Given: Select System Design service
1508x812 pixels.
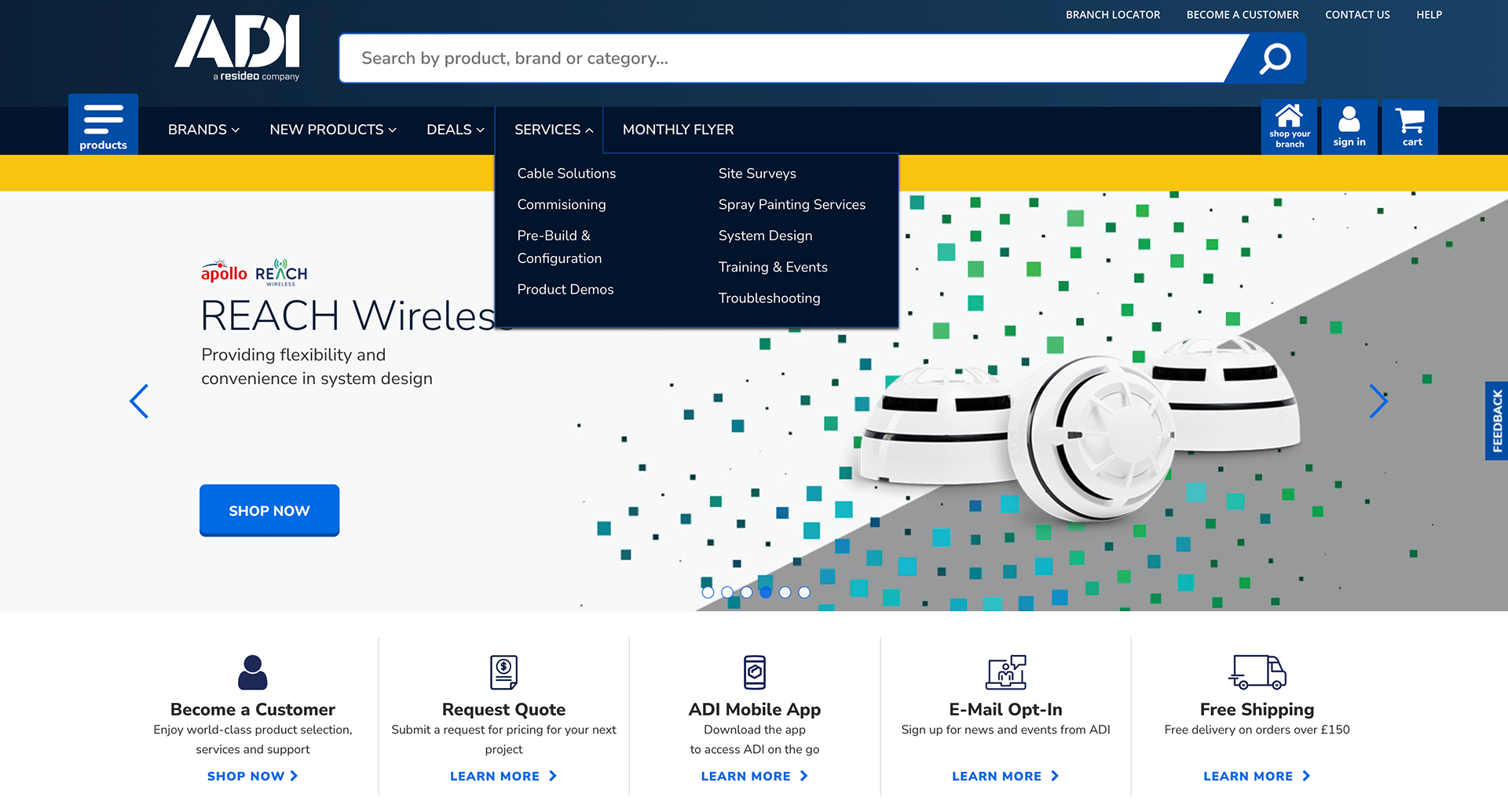Looking at the screenshot, I should tap(765, 236).
